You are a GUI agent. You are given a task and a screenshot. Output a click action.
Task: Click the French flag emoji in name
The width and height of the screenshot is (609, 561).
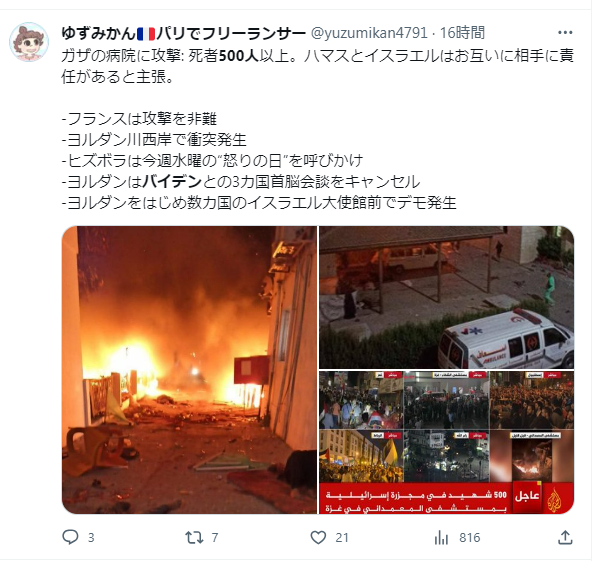tap(146, 34)
